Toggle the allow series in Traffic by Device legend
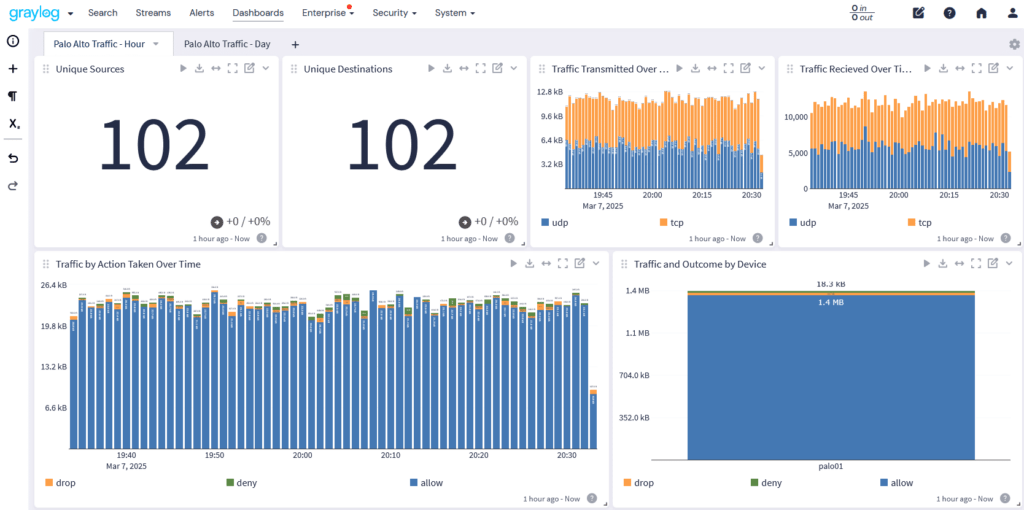The width and height of the screenshot is (1024, 510). [x=901, y=482]
